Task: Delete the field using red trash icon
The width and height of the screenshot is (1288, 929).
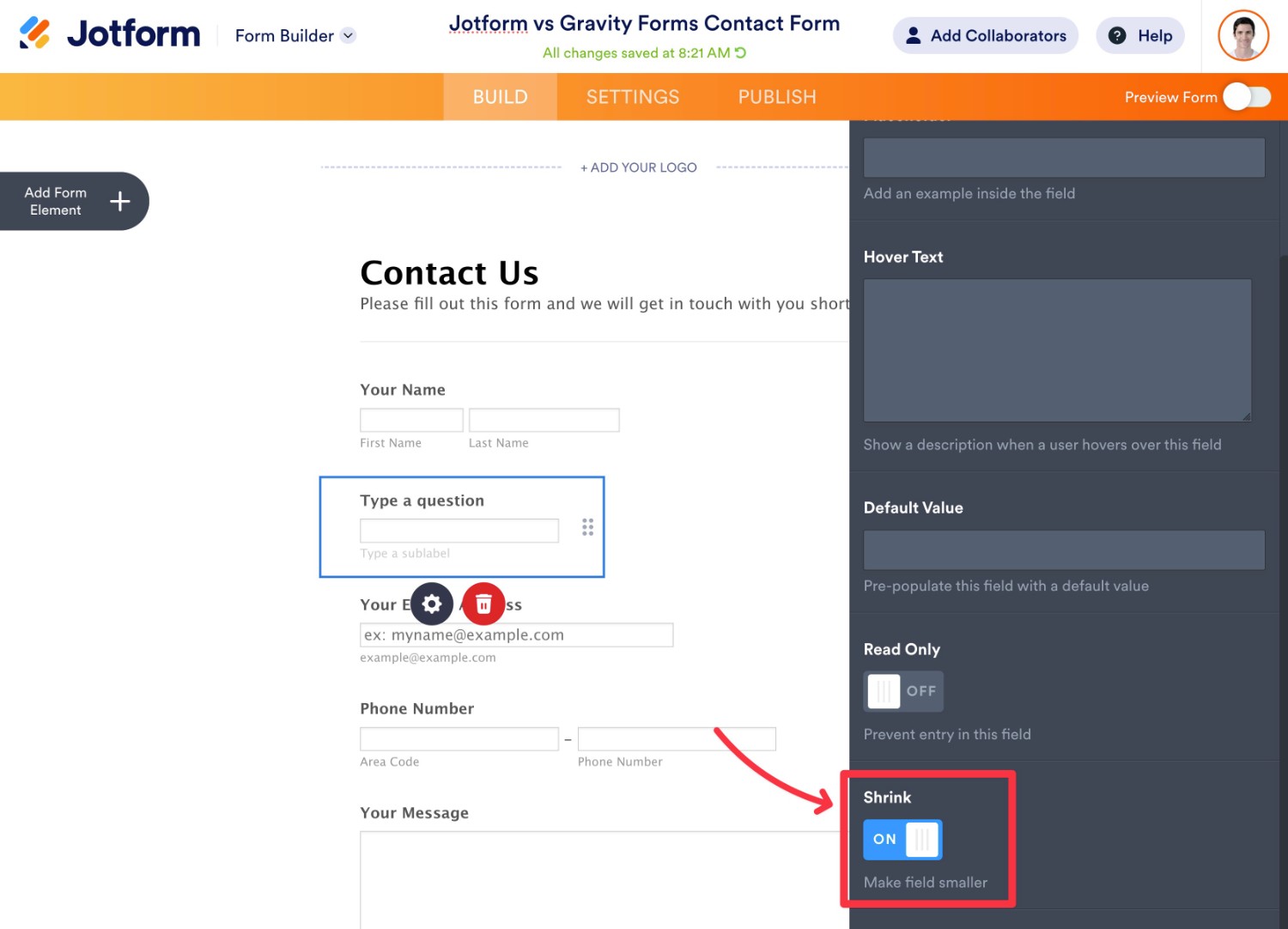Action: (x=483, y=604)
